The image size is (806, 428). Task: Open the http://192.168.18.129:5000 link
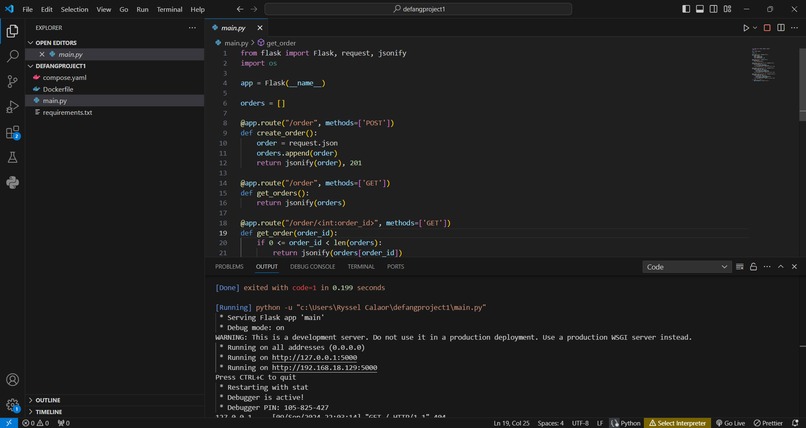click(324, 368)
